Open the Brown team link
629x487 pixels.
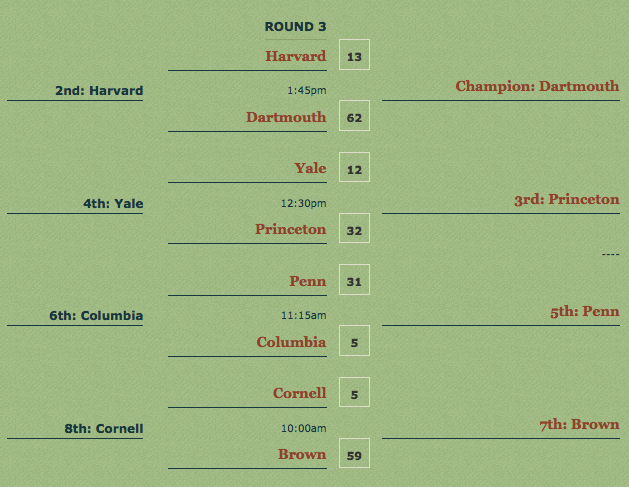coord(302,454)
